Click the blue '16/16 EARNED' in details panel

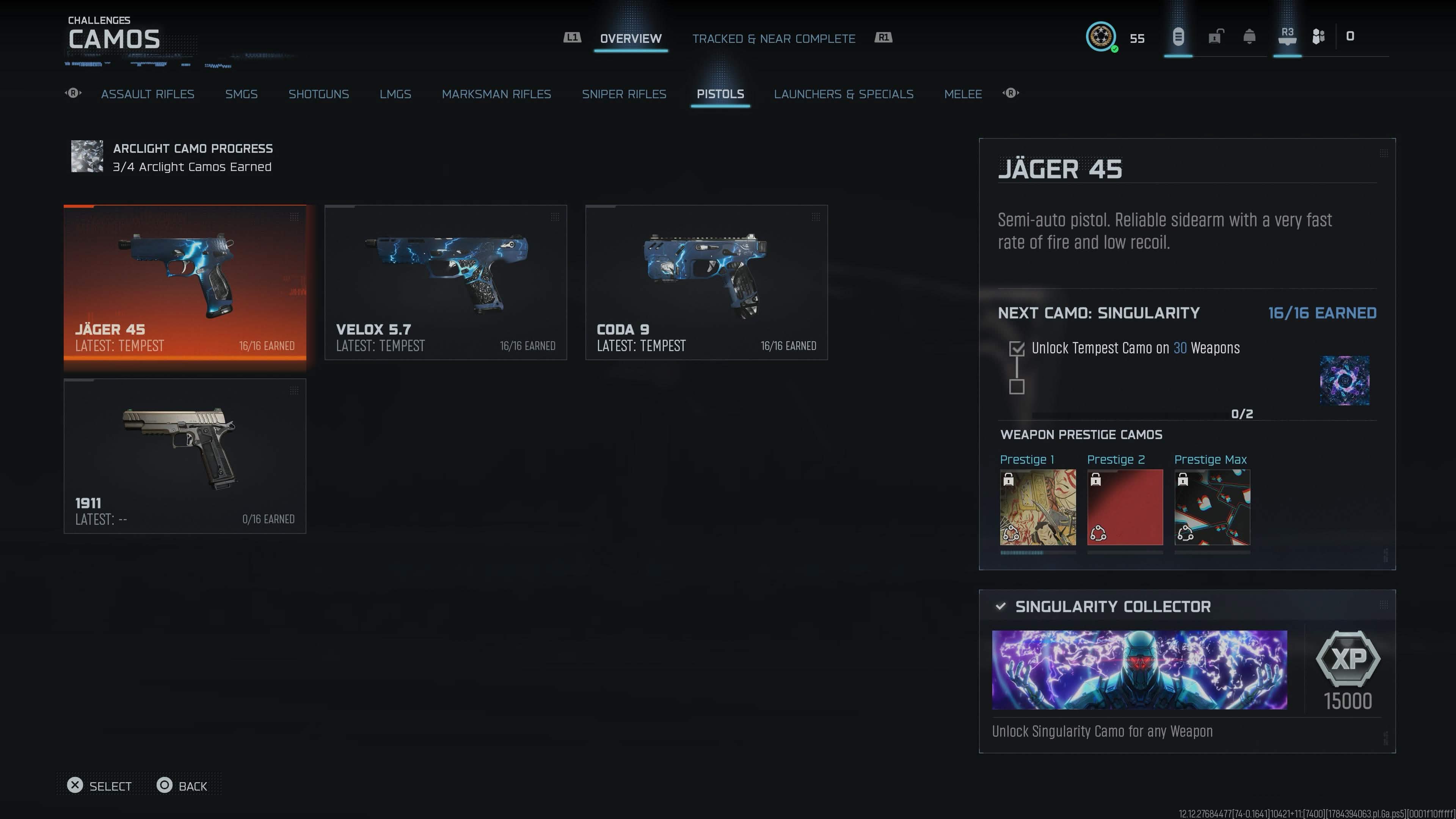[x=1322, y=313]
